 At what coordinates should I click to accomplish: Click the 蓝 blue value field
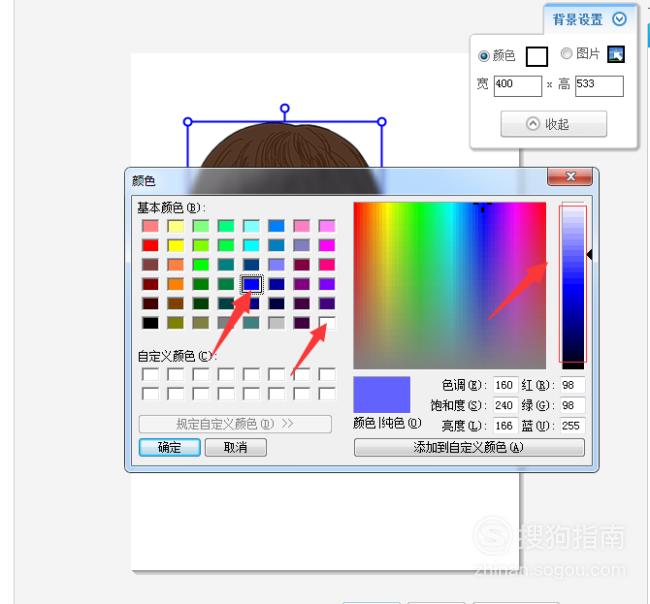(572, 425)
